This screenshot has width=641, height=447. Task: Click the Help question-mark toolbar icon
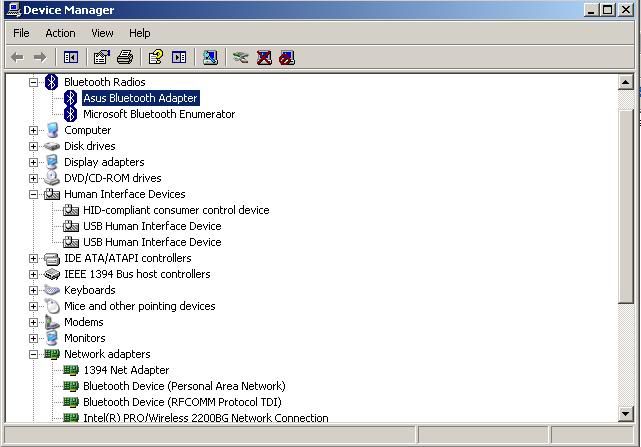point(156,57)
